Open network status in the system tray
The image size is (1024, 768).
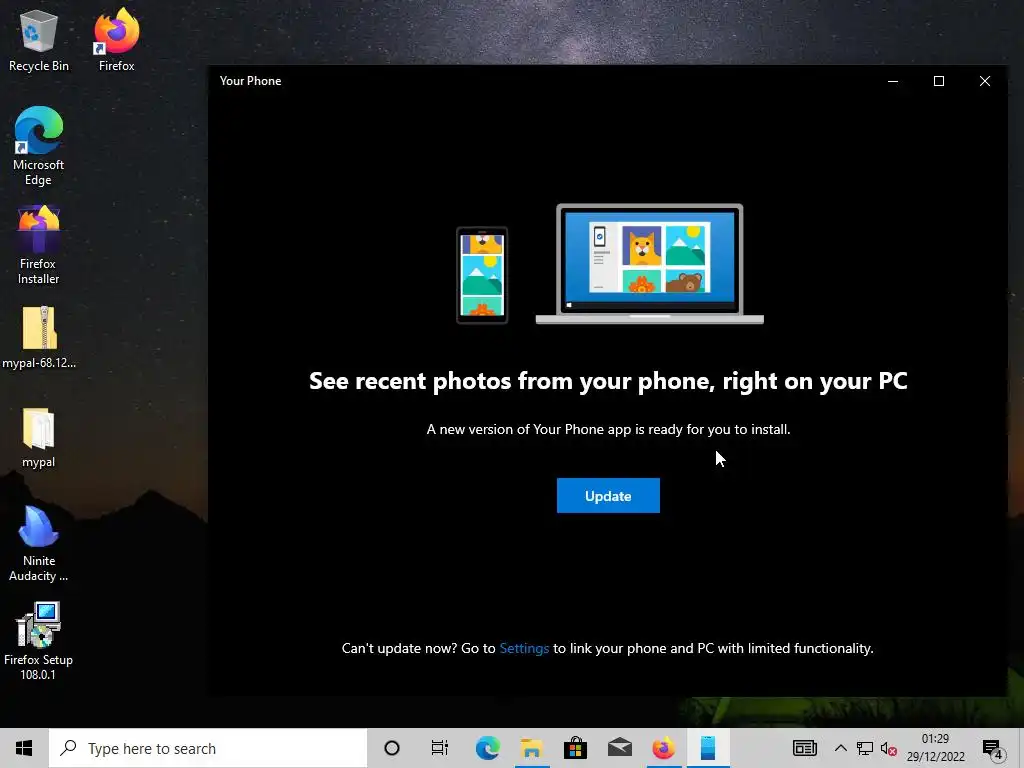point(865,748)
